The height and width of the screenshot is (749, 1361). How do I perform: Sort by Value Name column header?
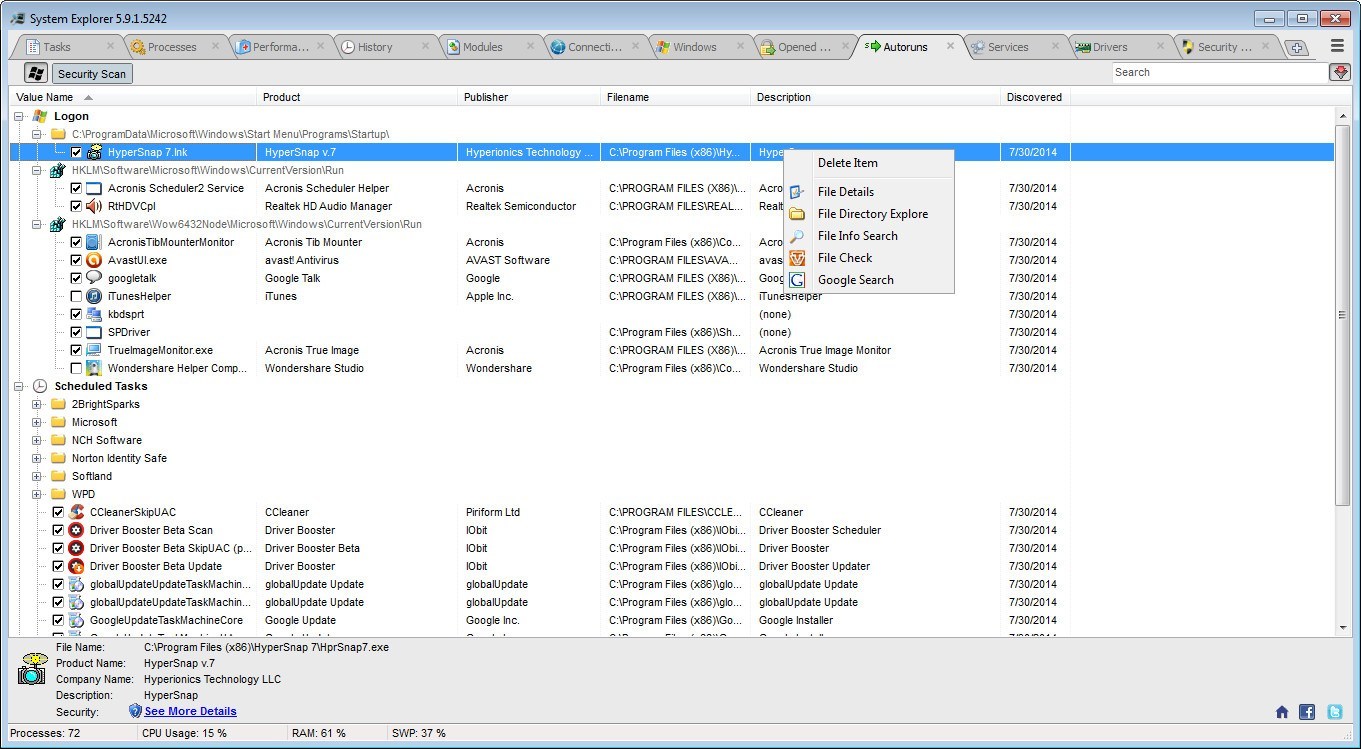click(x=133, y=97)
